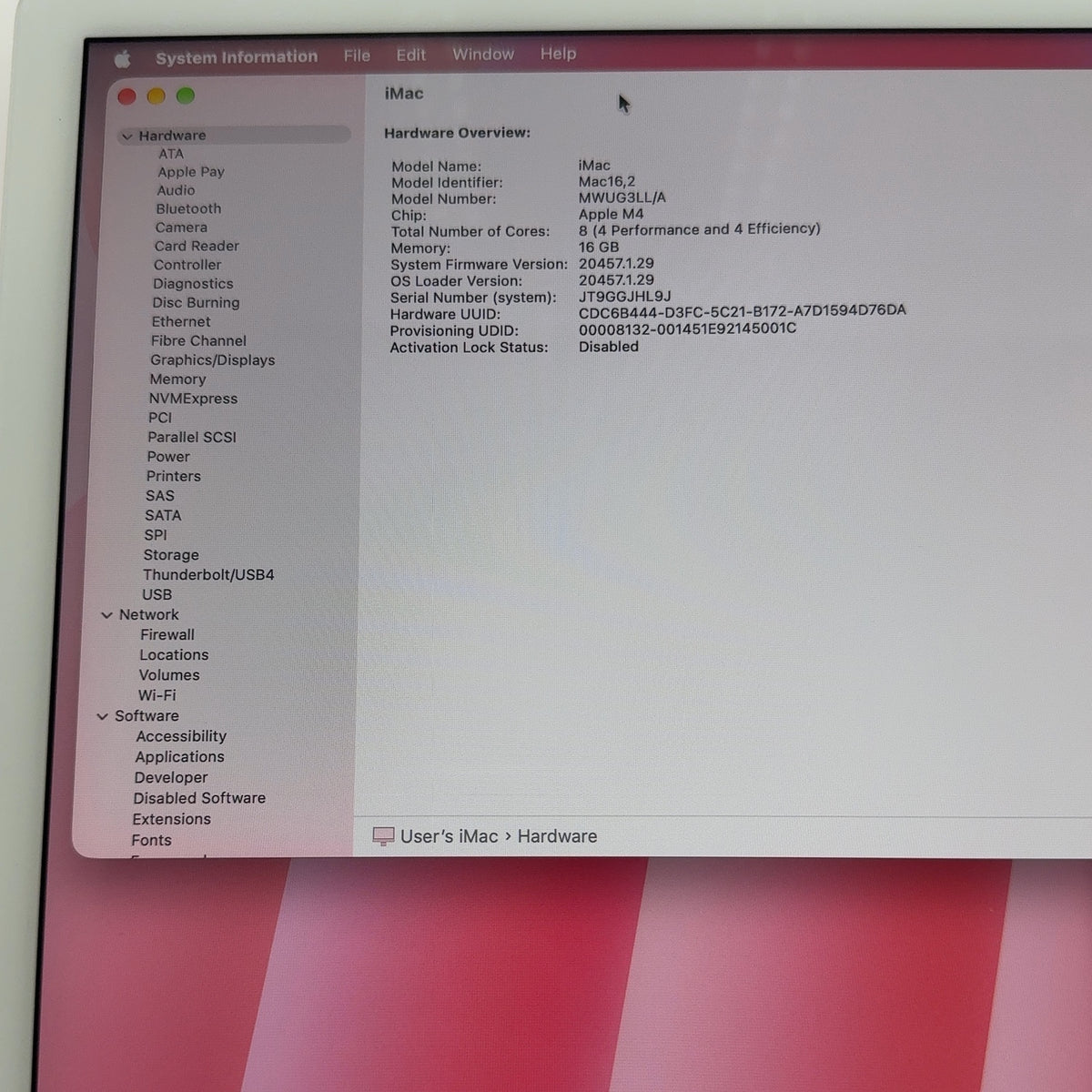This screenshot has width=1092, height=1092.
Task: Click the Model Identifier value Mac16,2
Action: click(607, 181)
